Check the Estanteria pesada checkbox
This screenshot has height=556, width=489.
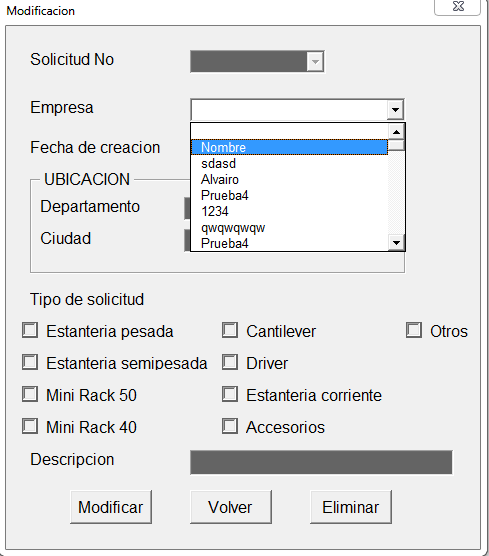point(30,330)
